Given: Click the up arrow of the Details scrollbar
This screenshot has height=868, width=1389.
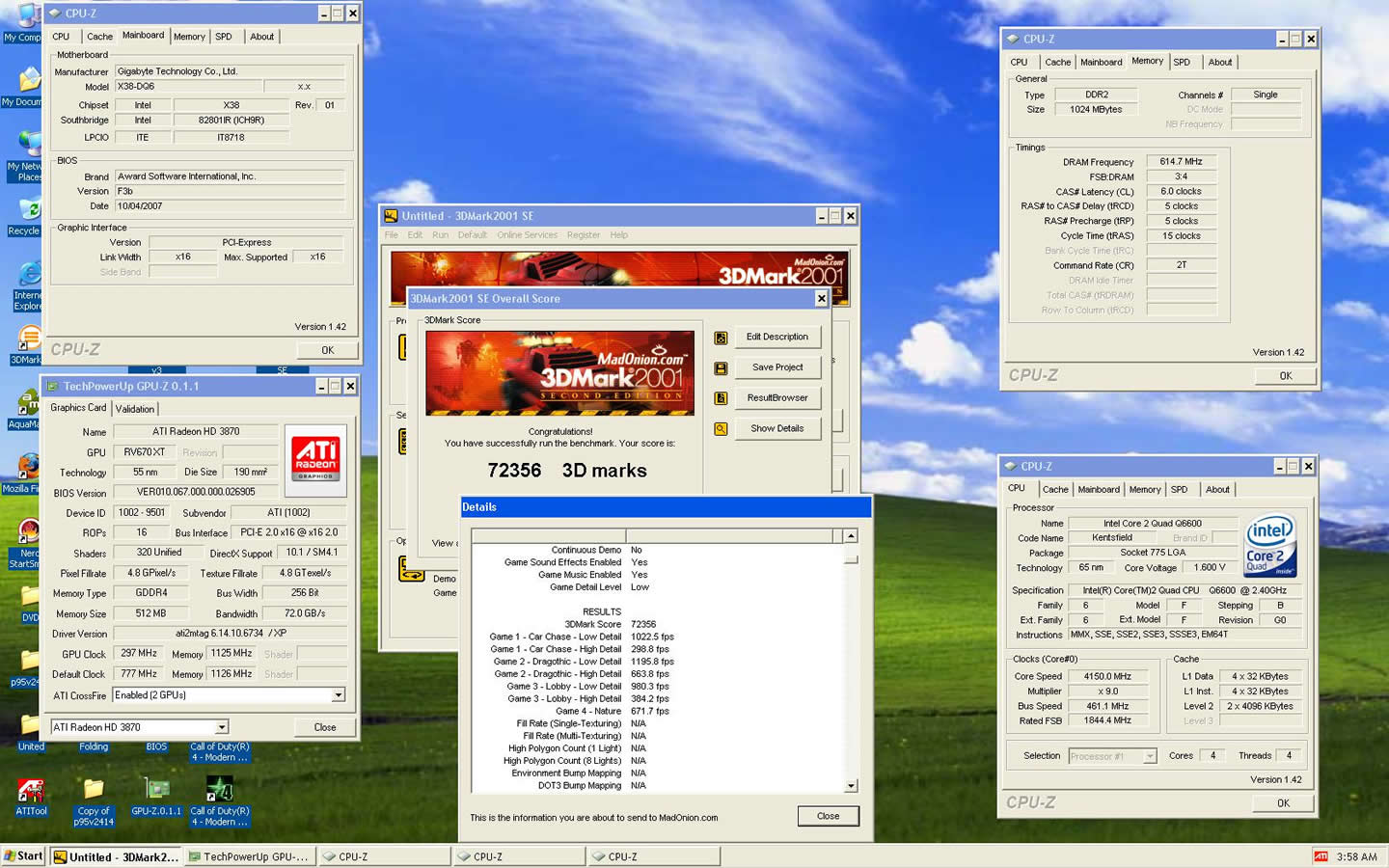Looking at the screenshot, I should click(851, 536).
